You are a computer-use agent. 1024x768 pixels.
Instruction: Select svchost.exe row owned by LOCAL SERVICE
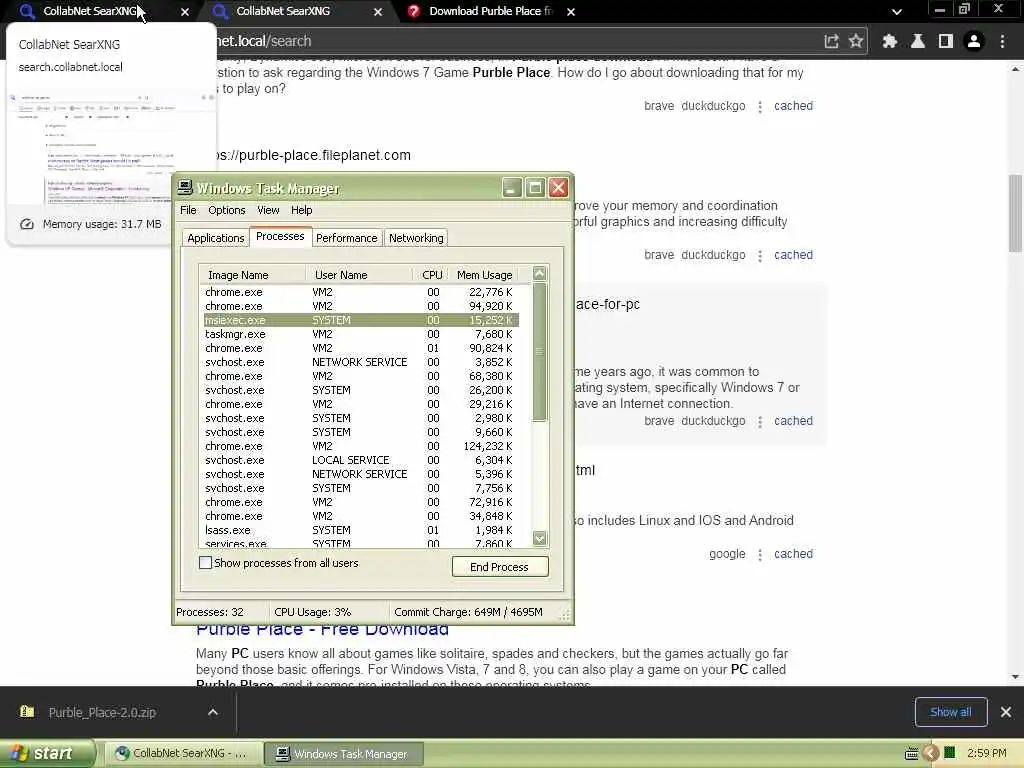[x=360, y=460]
